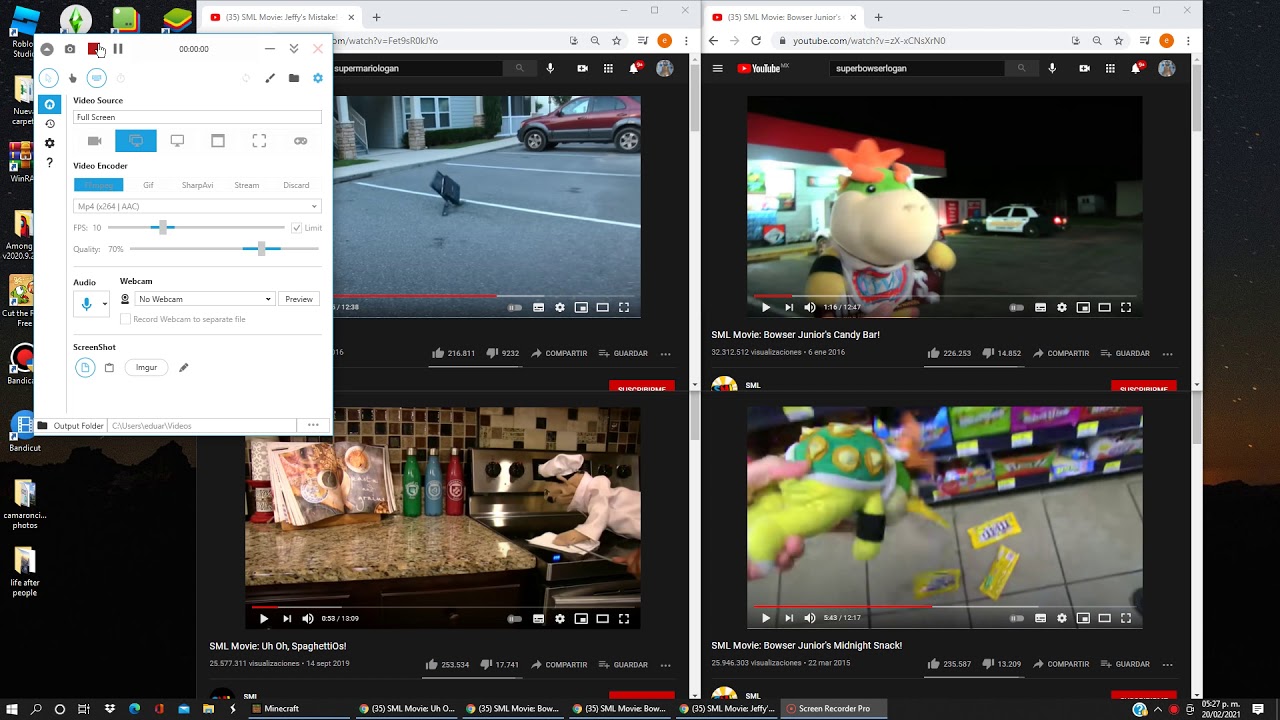Open Captura Home sidebar tab

point(49,105)
